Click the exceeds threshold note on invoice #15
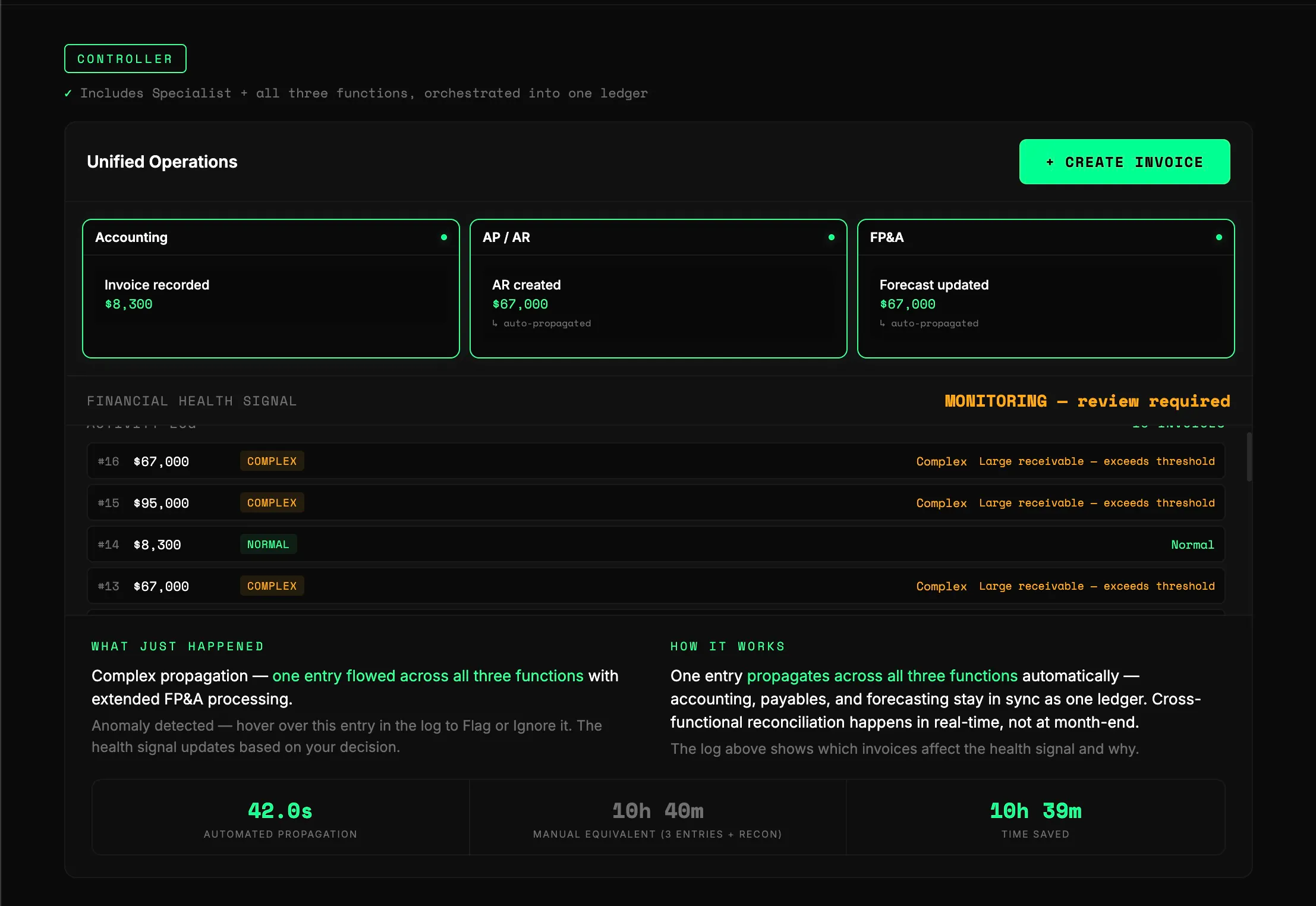 [1097, 503]
